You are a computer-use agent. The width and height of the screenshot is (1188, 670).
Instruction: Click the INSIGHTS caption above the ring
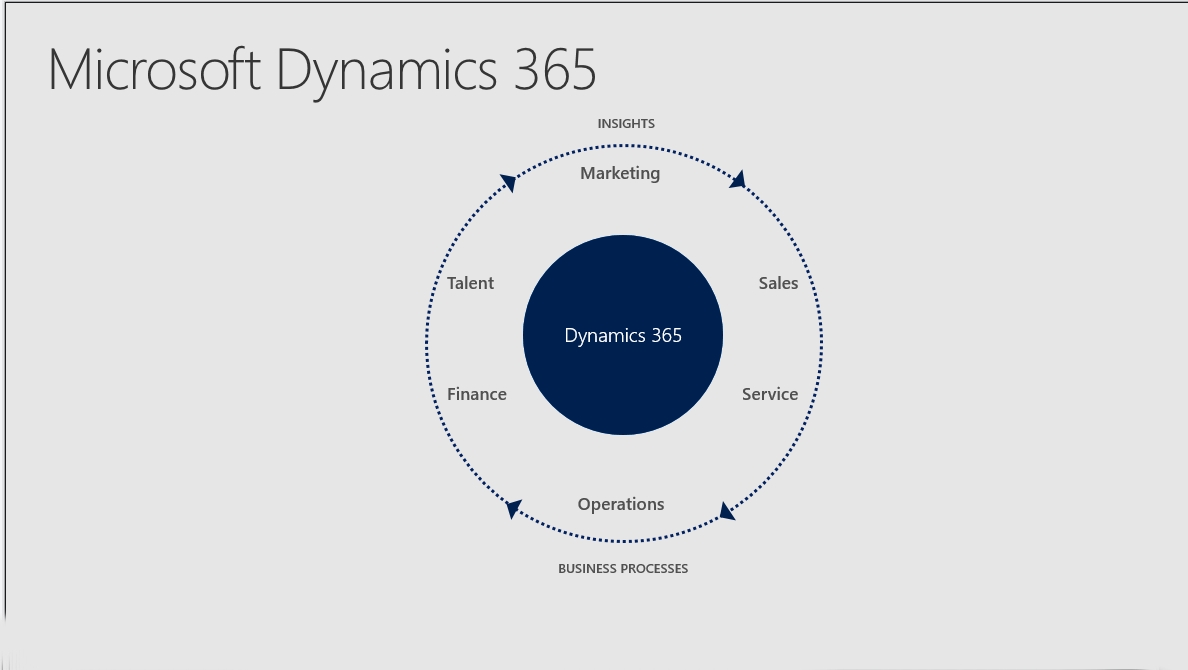click(626, 124)
